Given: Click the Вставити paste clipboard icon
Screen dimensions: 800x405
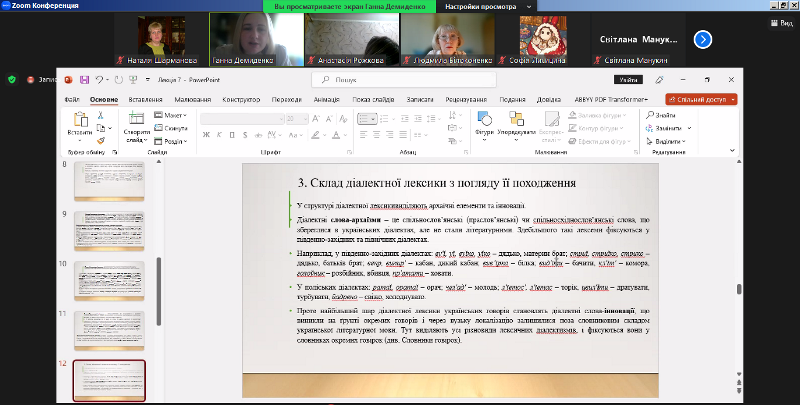Looking at the screenshot, I should [79, 121].
